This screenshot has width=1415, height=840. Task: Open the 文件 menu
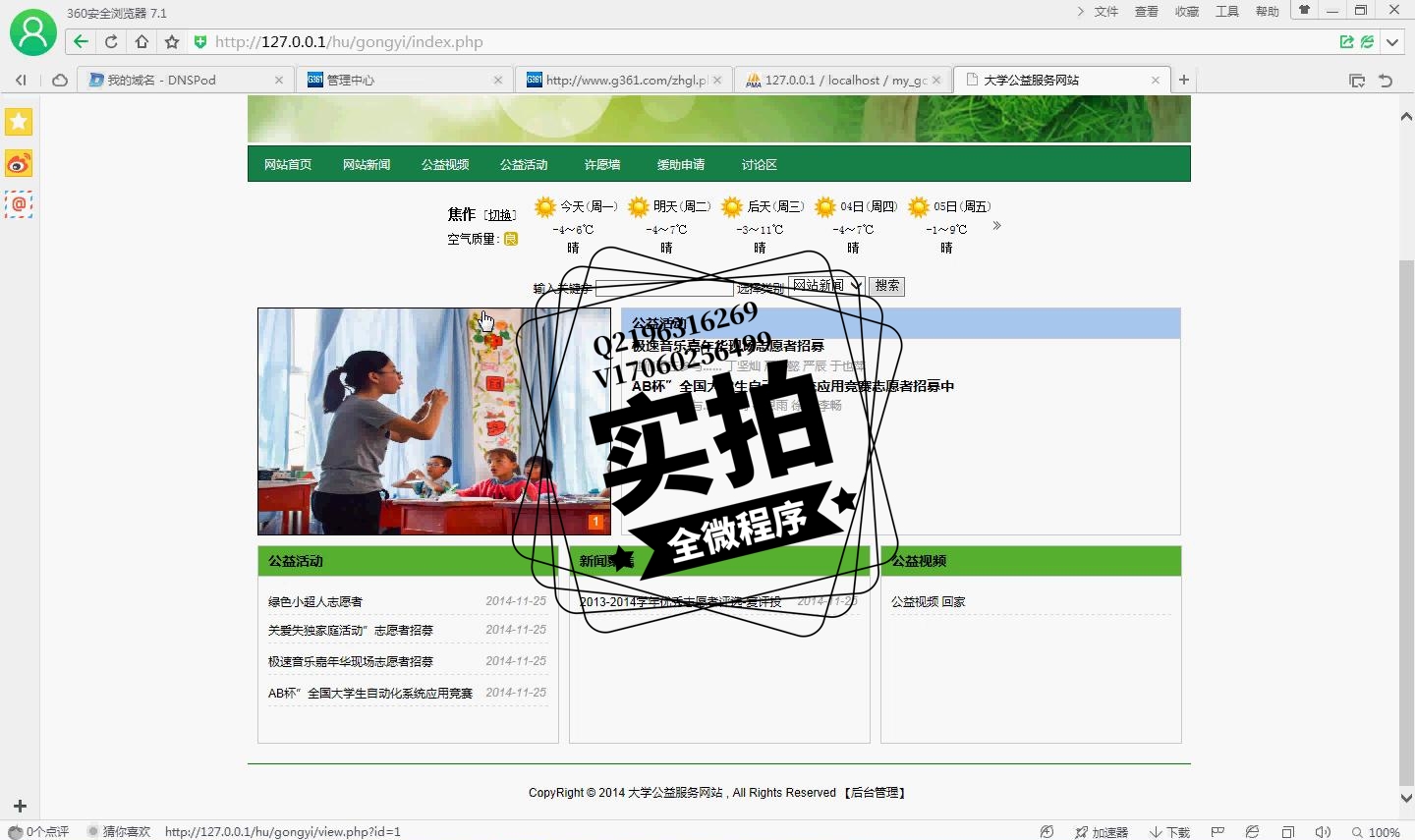tap(1106, 12)
